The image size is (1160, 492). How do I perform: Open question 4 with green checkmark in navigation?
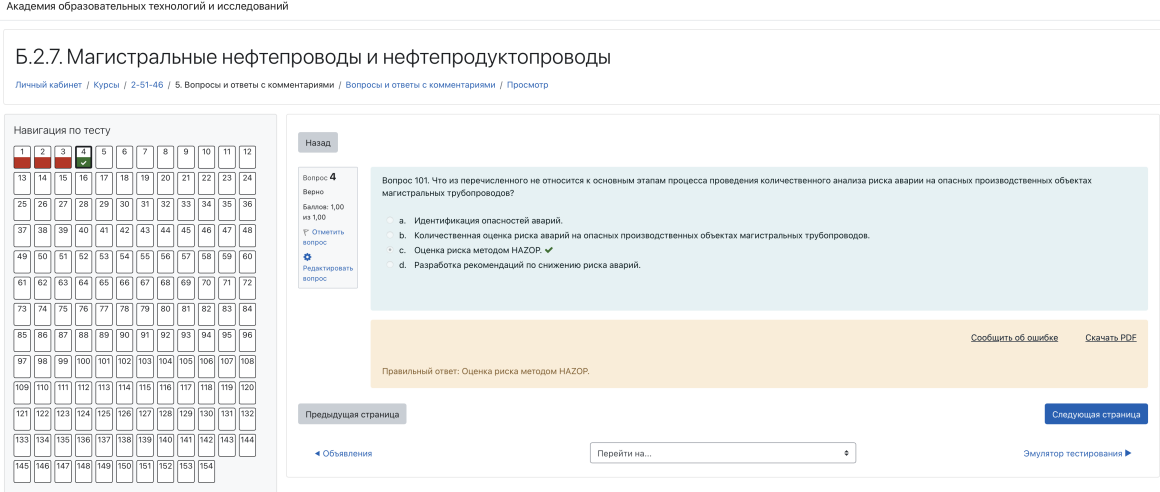pyautogui.click(x=84, y=156)
